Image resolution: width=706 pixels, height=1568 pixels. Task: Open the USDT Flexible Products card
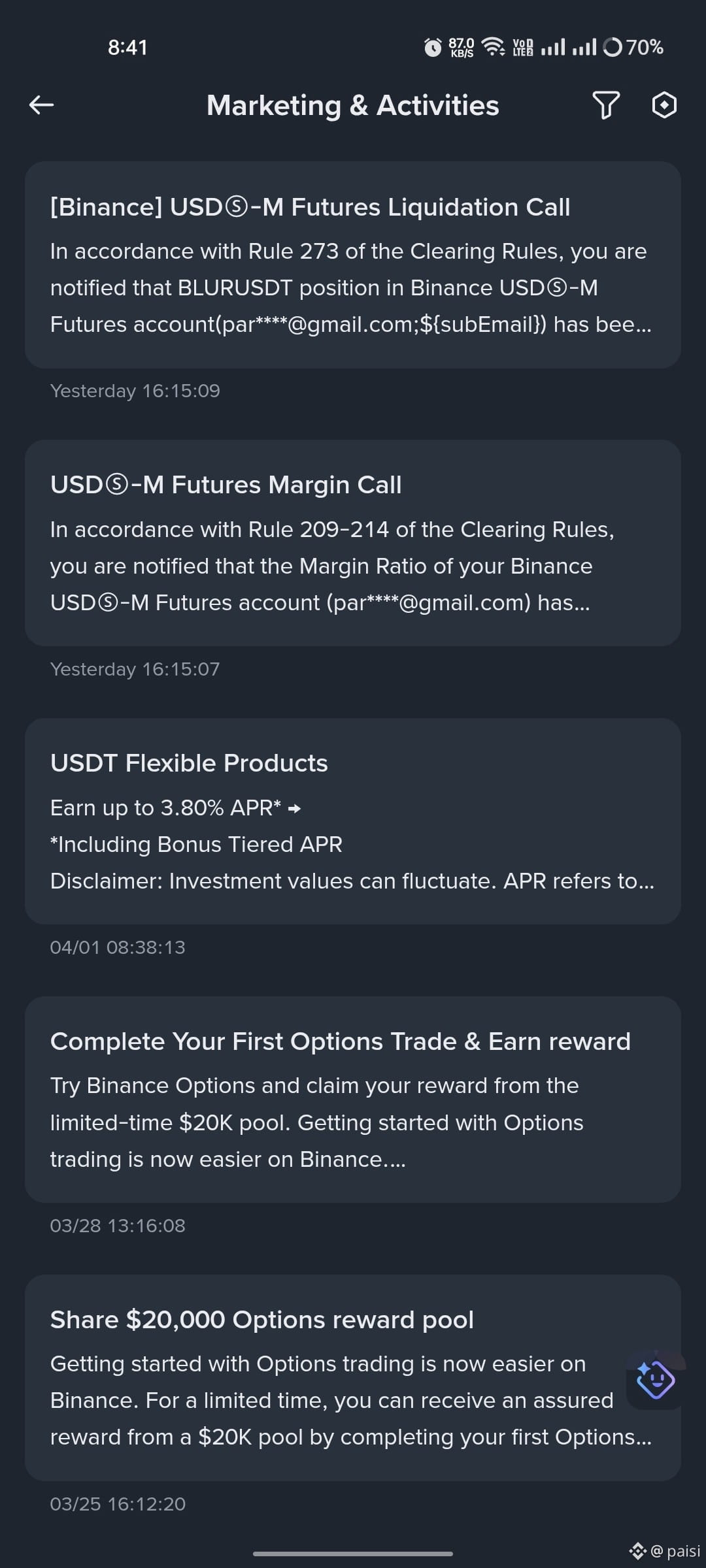[353, 821]
